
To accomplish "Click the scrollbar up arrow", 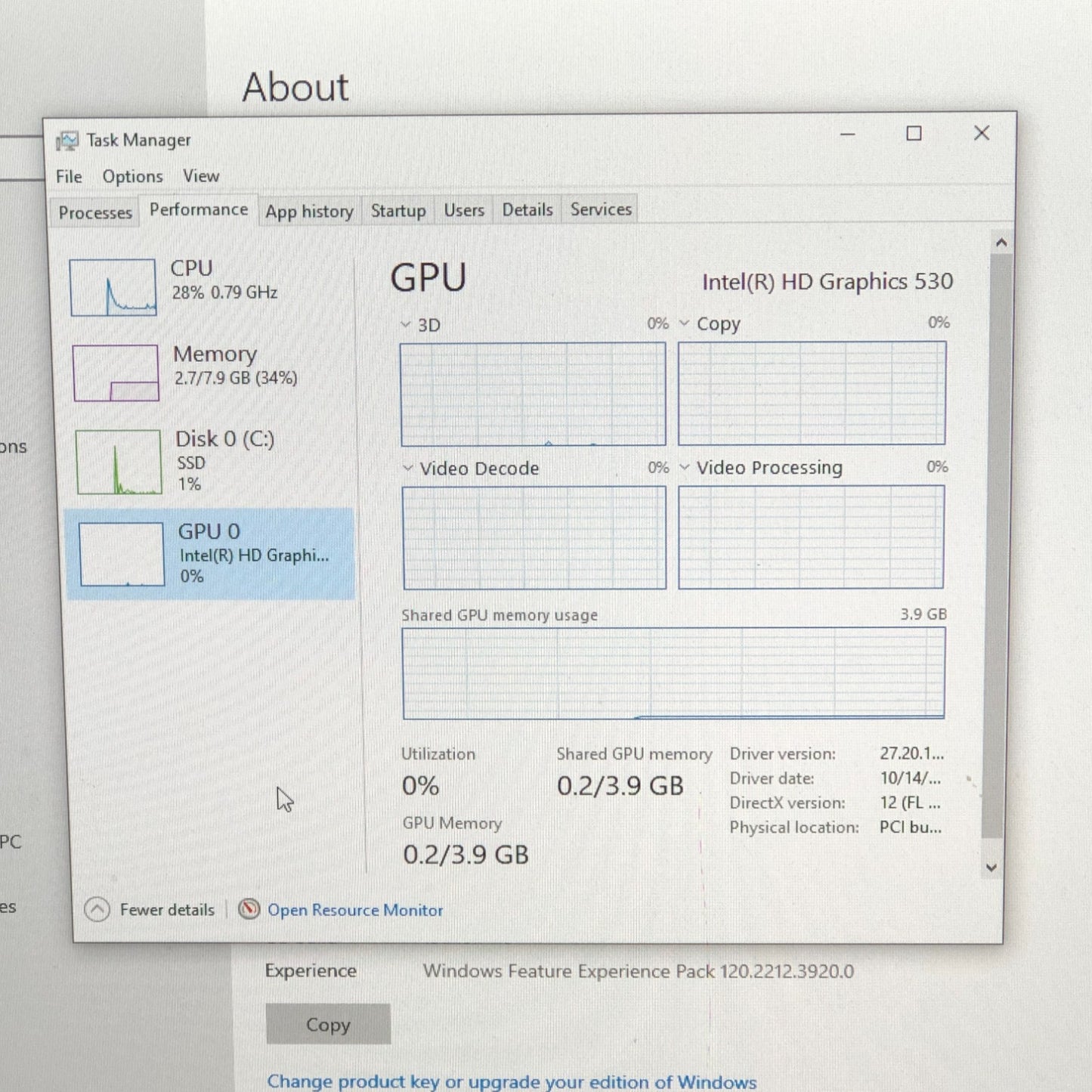I will [x=1001, y=243].
